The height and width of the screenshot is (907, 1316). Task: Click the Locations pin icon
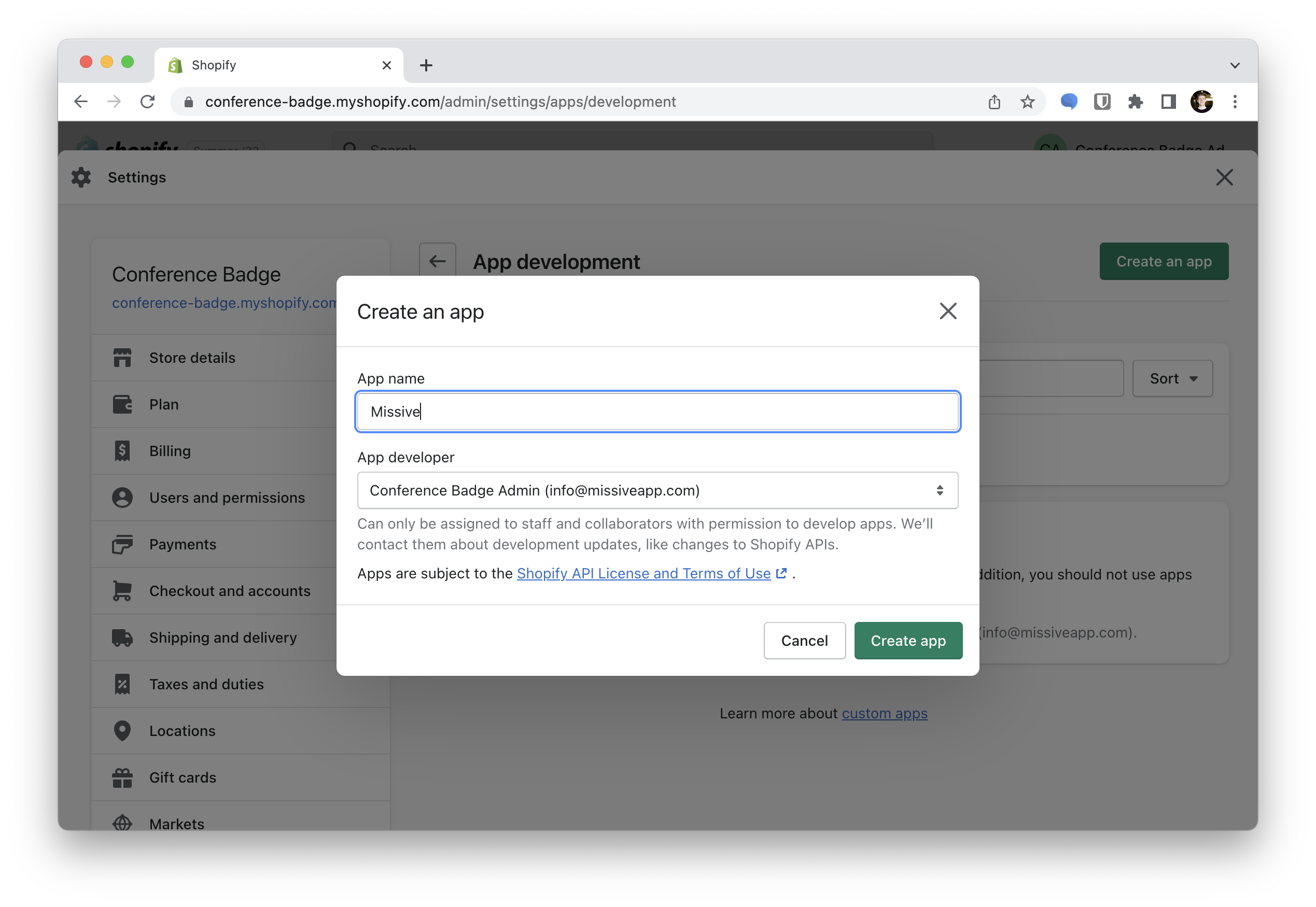(122, 731)
